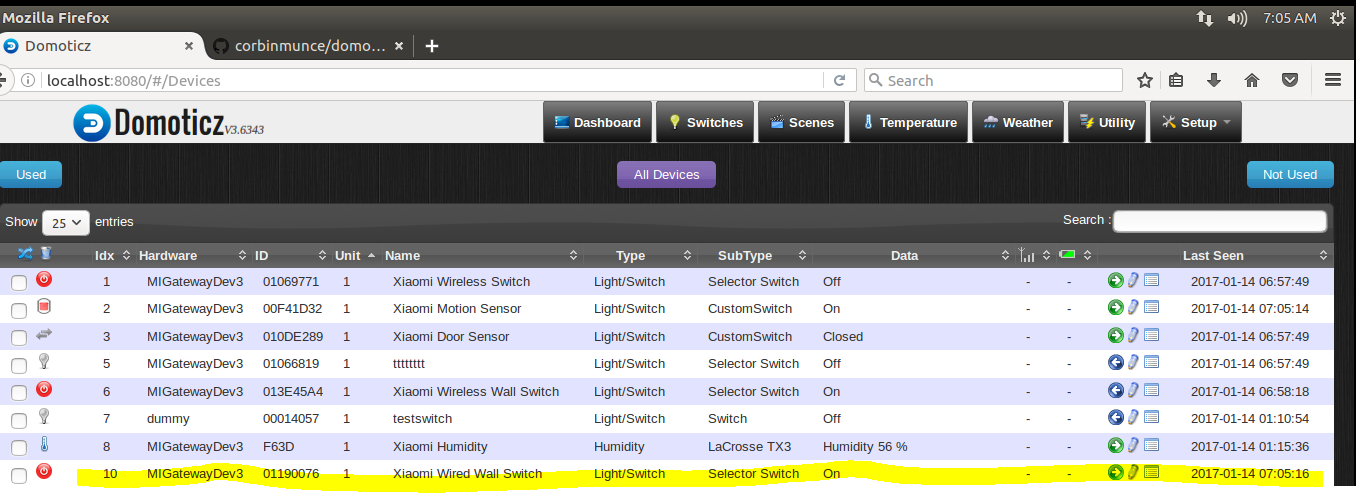Screen dimensions: 1356x493
Task: Tick the checkbox for the tttttttt device
Action: pyautogui.click(x=19, y=365)
